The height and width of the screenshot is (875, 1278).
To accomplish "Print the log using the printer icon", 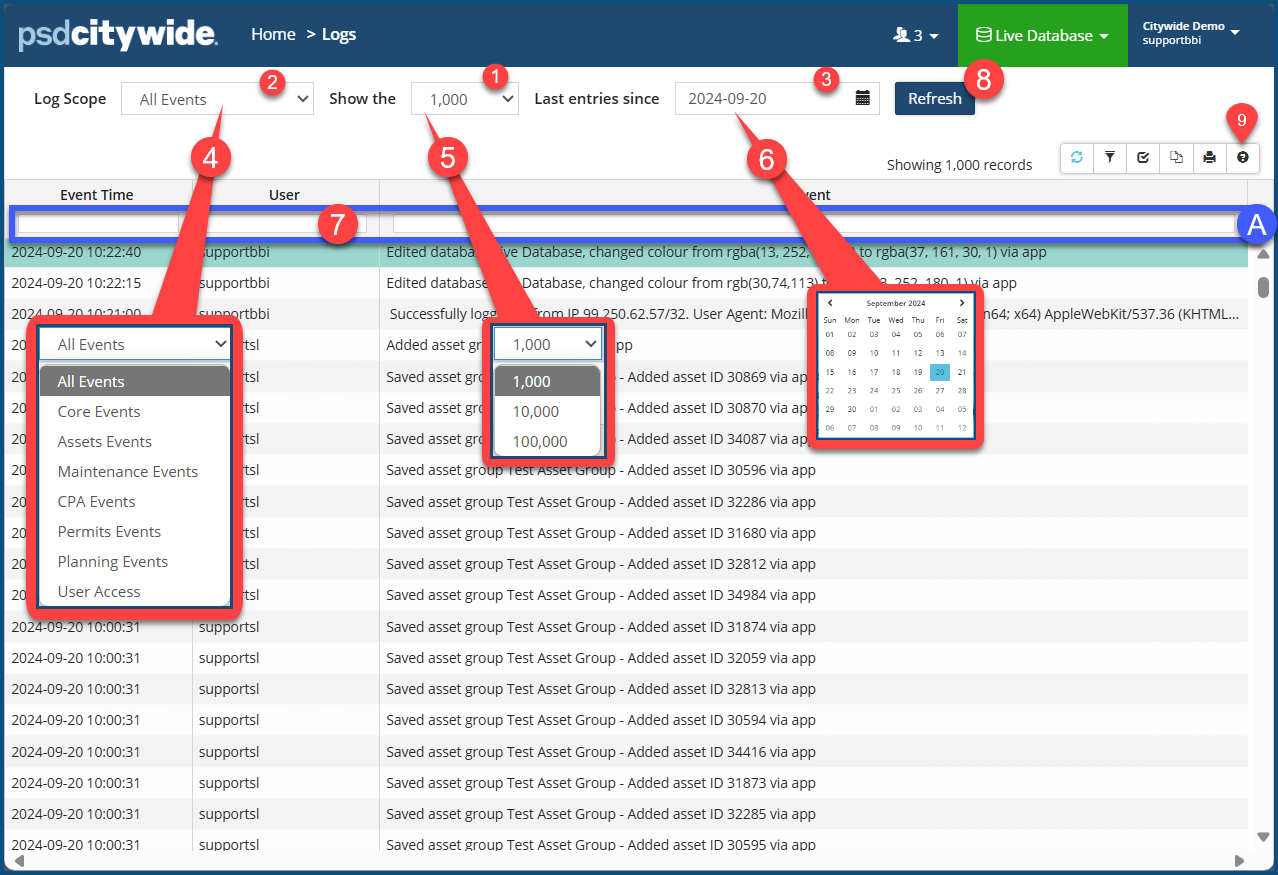I will [x=1209, y=158].
